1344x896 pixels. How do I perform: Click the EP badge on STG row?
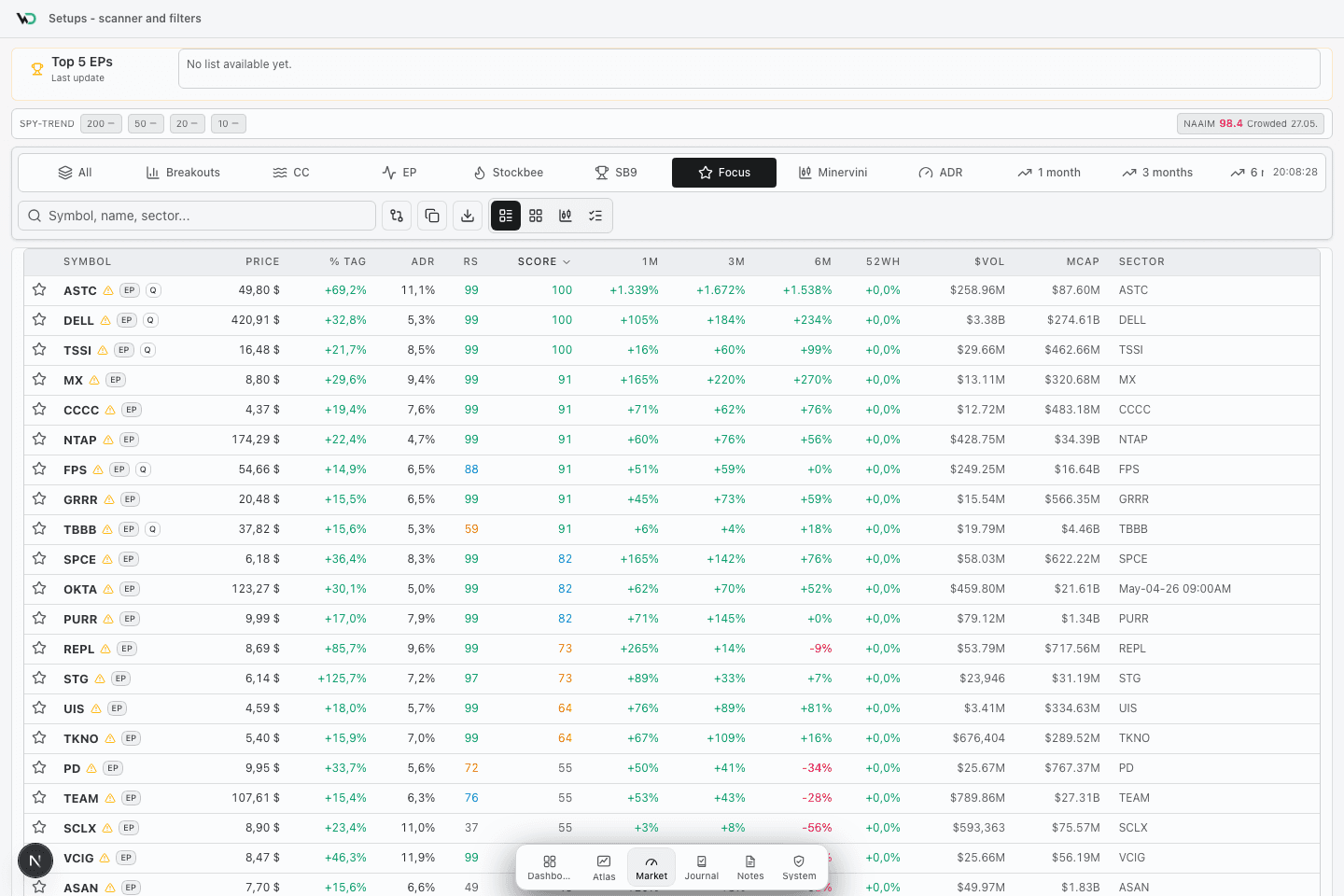120,679
